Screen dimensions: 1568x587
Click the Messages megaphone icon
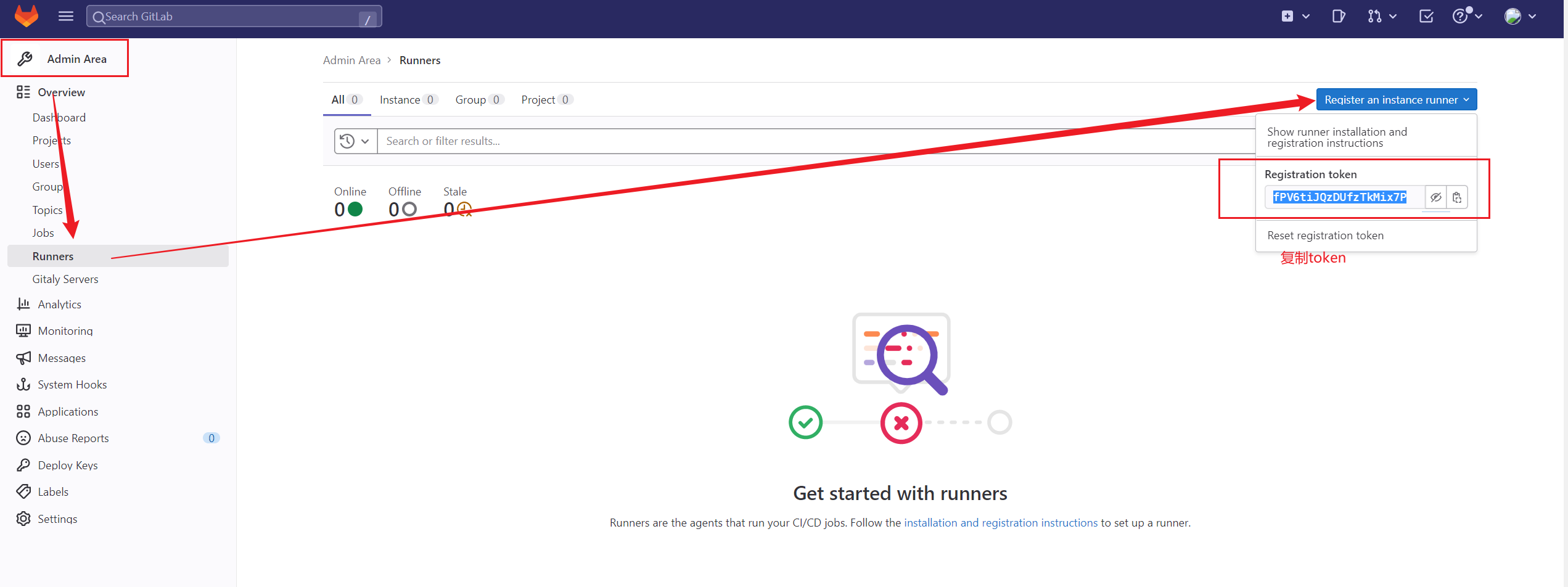click(23, 358)
